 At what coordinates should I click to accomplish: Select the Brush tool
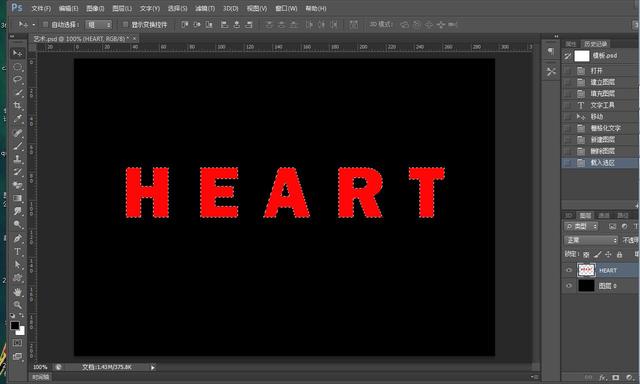(17, 146)
